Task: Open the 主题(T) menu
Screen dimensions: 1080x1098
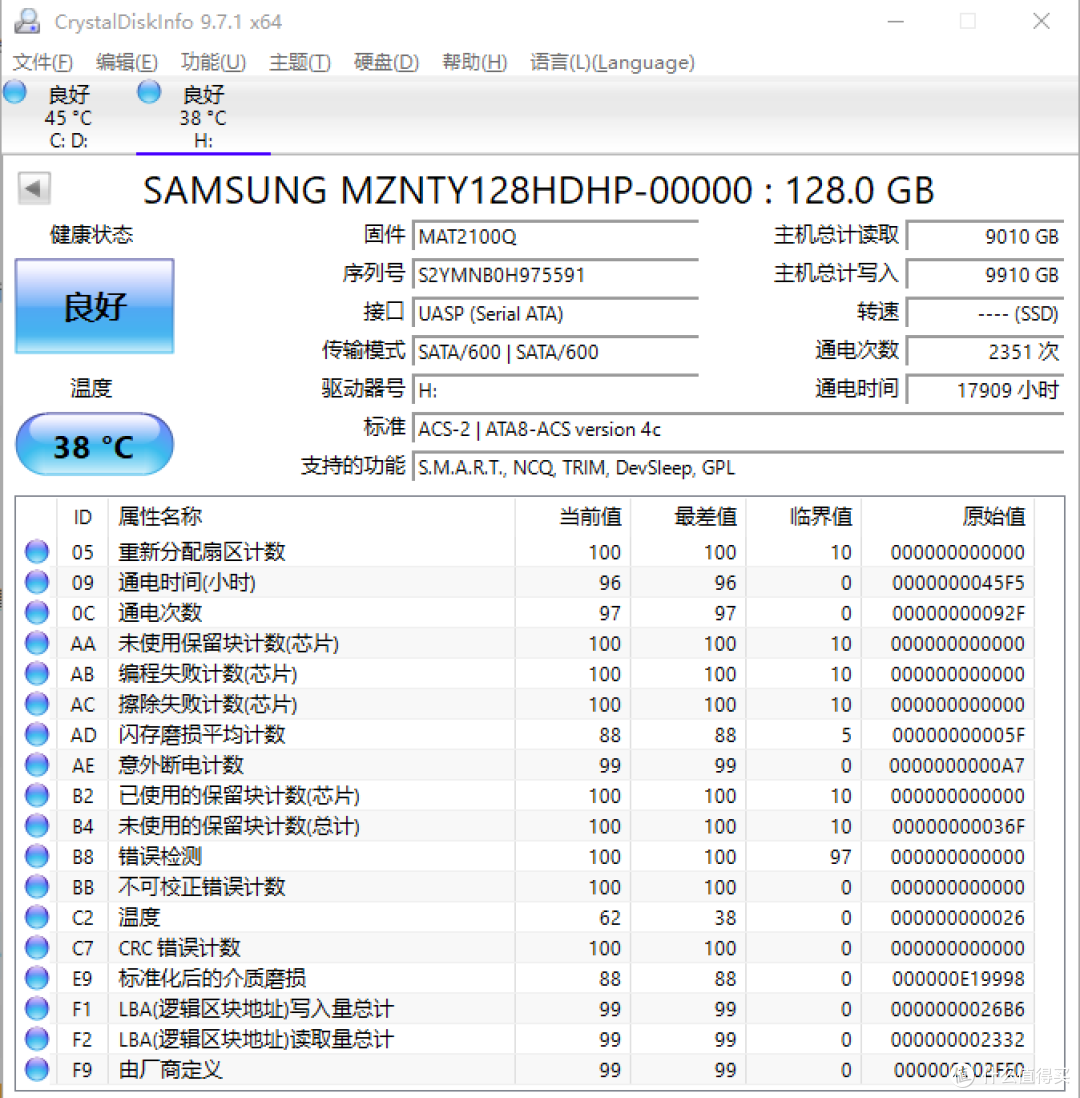Action: (x=300, y=62)
